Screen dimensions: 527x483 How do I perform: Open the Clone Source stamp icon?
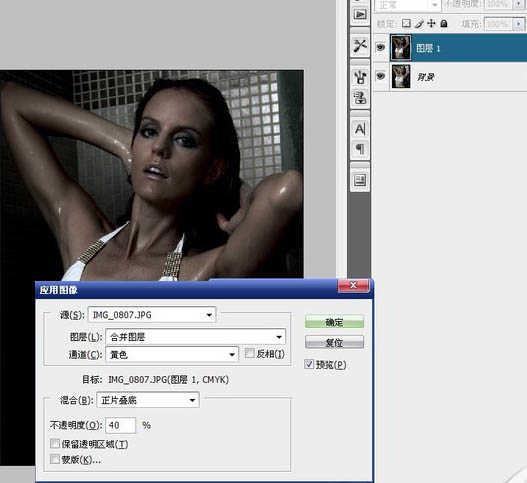tap(360, 98)
